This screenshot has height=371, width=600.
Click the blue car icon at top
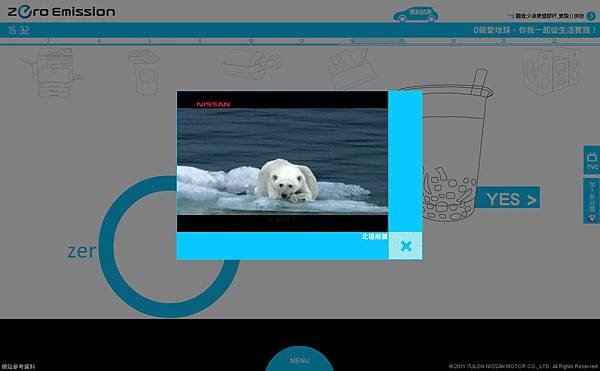coord(416,15)
